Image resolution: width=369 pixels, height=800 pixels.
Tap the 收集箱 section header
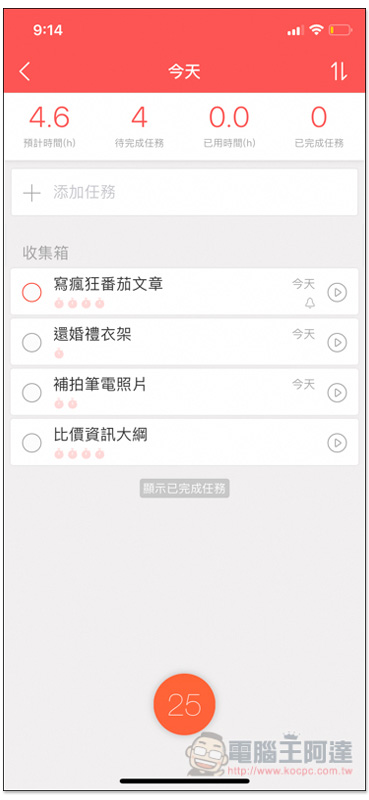pos(45,253)
